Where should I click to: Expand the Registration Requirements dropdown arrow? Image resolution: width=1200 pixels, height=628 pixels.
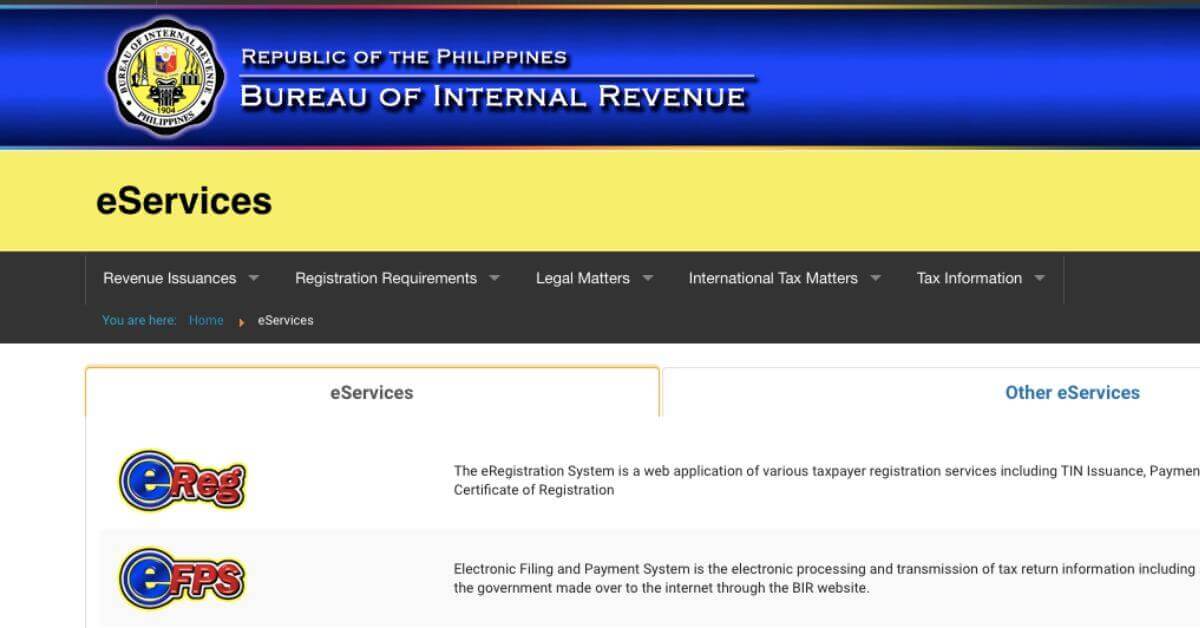pyautogui.click(x=494, y=278)
